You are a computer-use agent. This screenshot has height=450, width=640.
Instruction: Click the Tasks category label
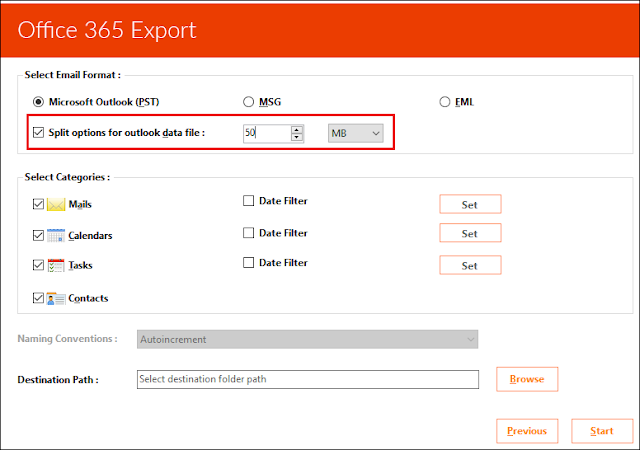pyautogui.click(x=80, y=265)
